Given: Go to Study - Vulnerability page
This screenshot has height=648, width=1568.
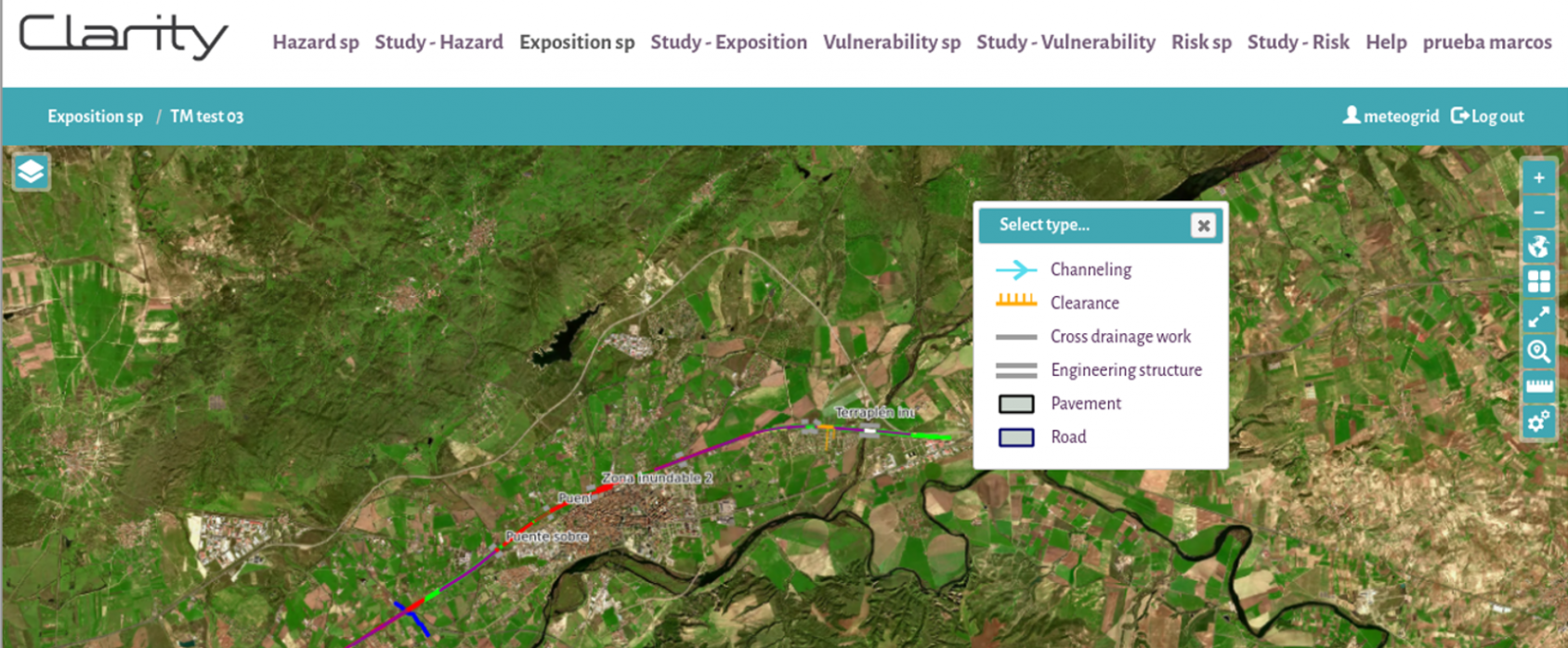Looking at the screenshot, I should click(1065, 42).
